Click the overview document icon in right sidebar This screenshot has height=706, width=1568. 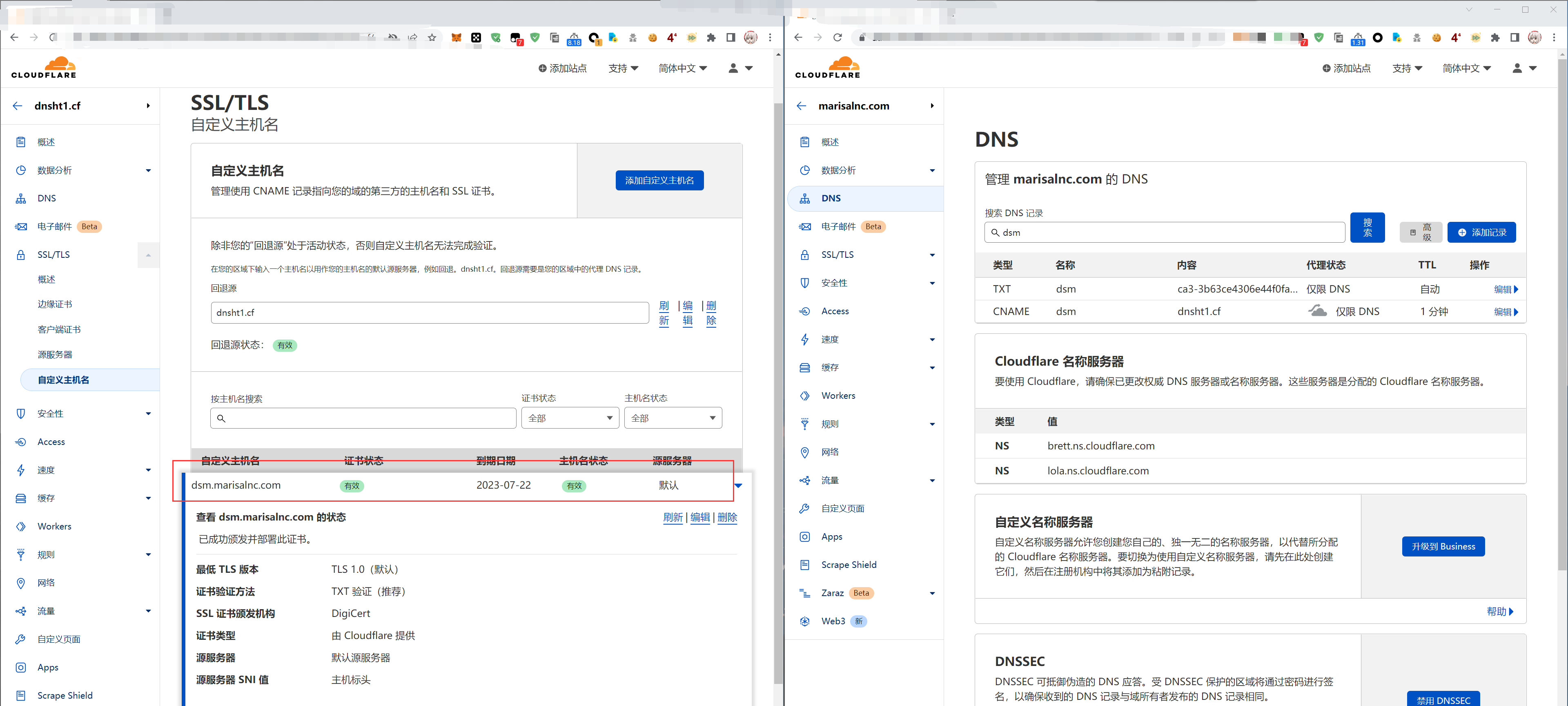click(805, 142)
